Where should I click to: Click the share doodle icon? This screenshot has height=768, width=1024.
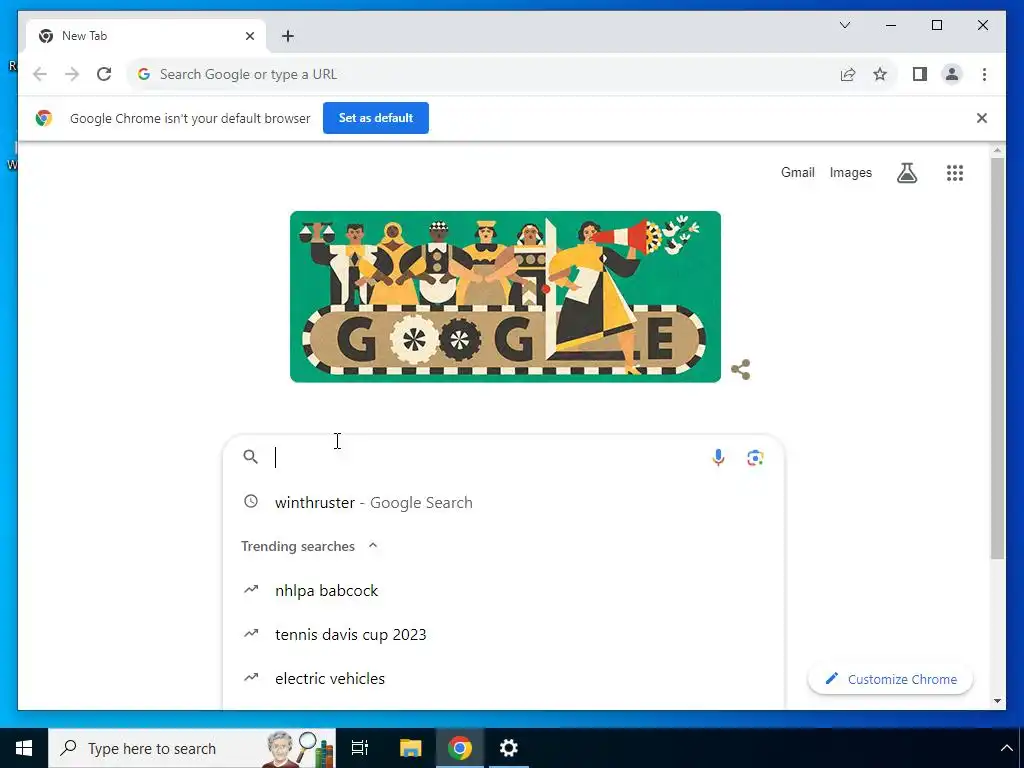click(x=741, y=370)
